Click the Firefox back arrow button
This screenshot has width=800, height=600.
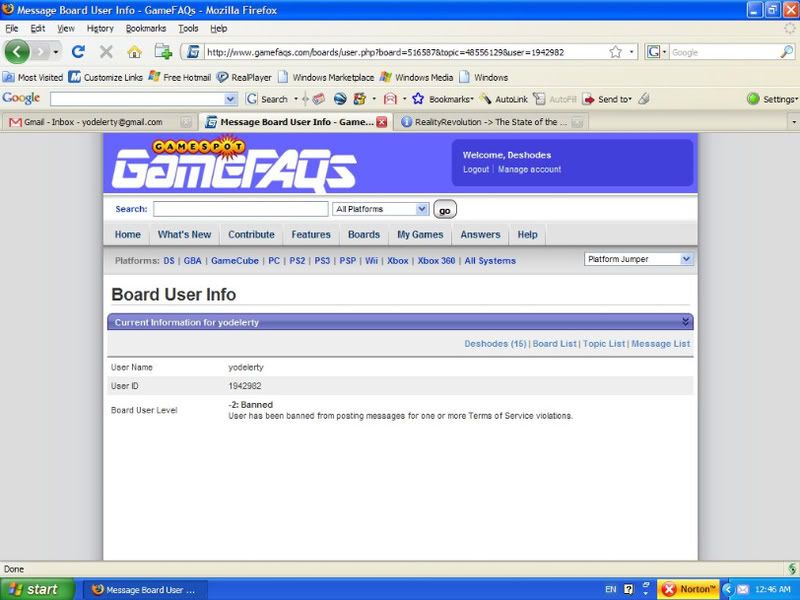[18, 51]
